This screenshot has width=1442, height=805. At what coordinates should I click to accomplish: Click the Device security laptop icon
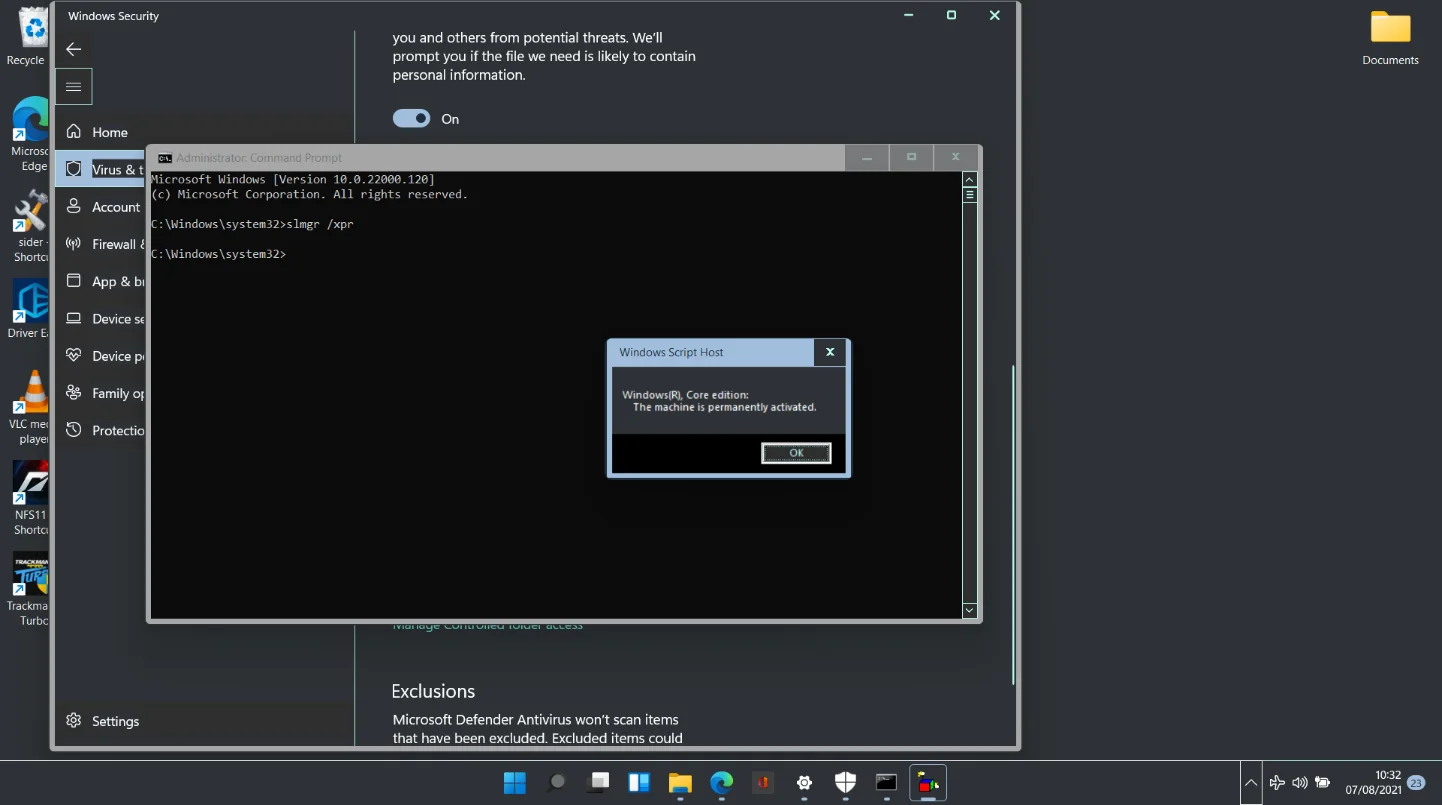click(x=73, y=319)
